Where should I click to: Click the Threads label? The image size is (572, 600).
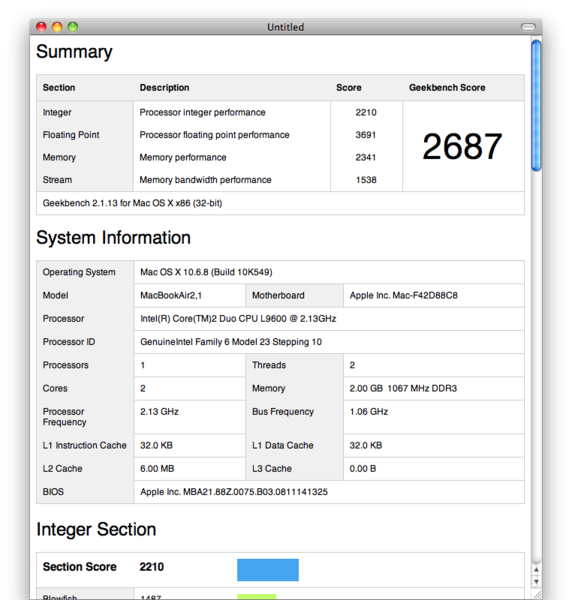(x=269, y=365)
